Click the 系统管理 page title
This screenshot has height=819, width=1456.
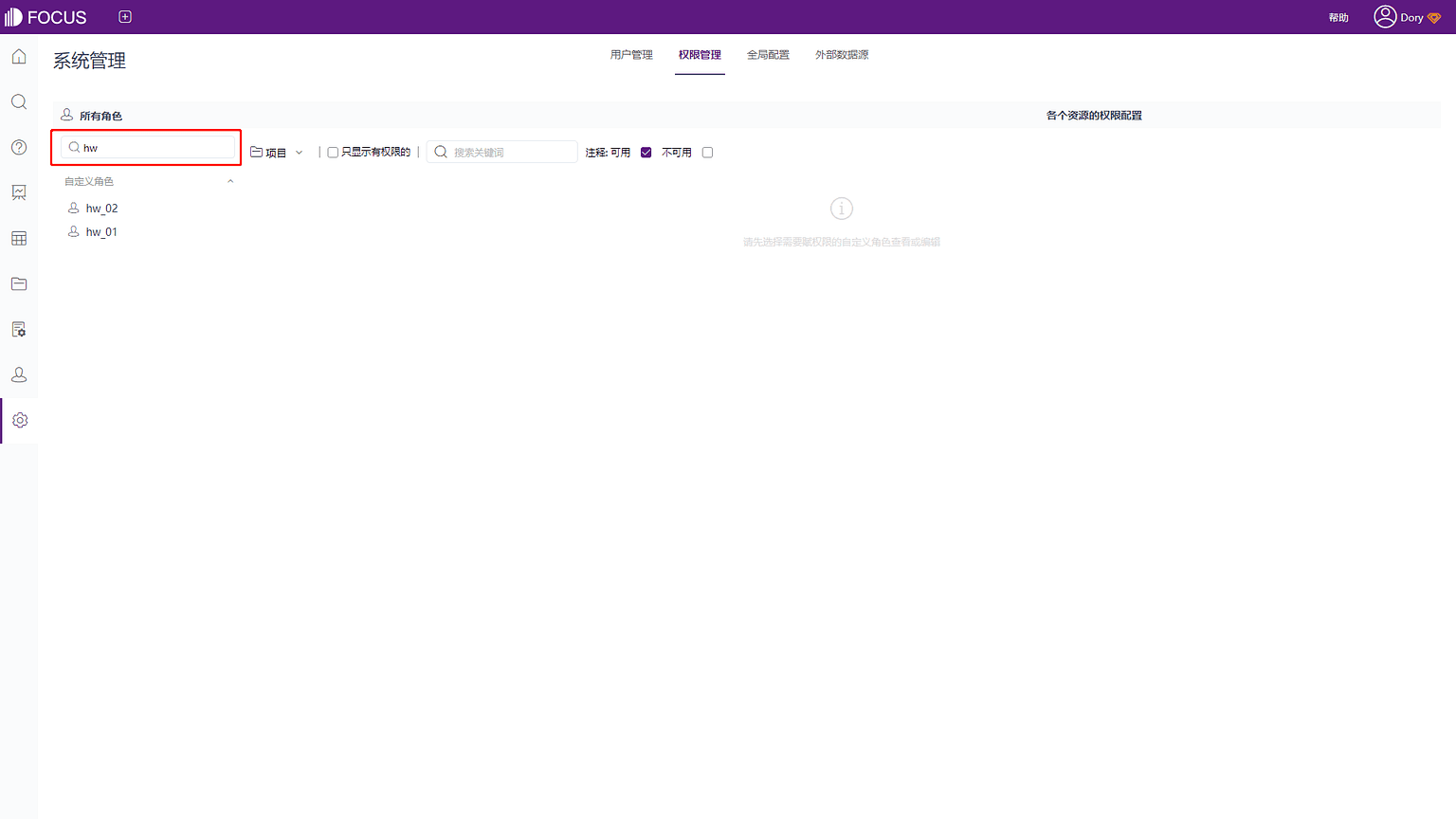[90, 61]
